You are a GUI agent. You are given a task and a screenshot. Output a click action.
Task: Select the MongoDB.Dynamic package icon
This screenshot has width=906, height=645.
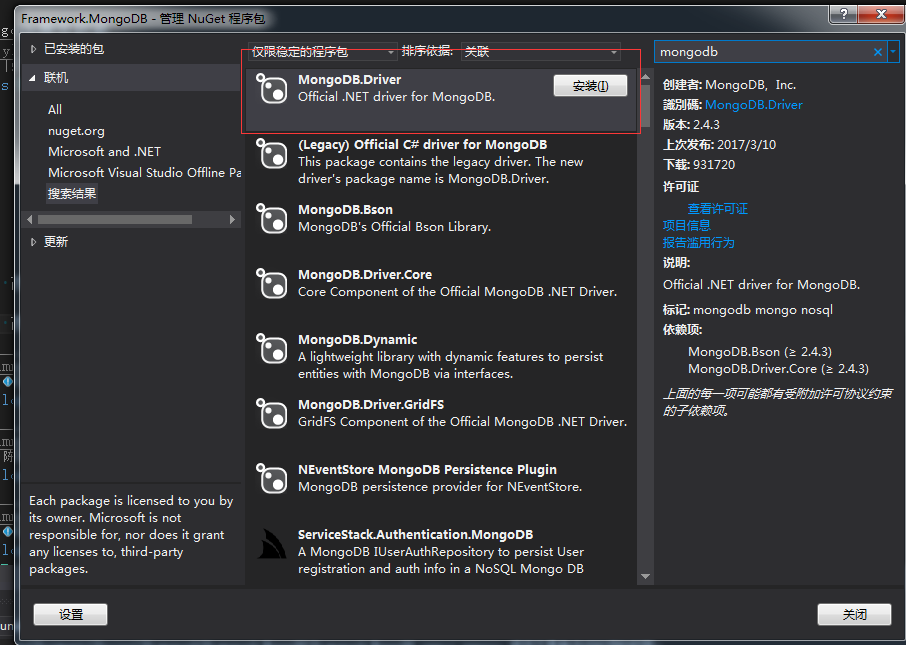pos(272,349)
